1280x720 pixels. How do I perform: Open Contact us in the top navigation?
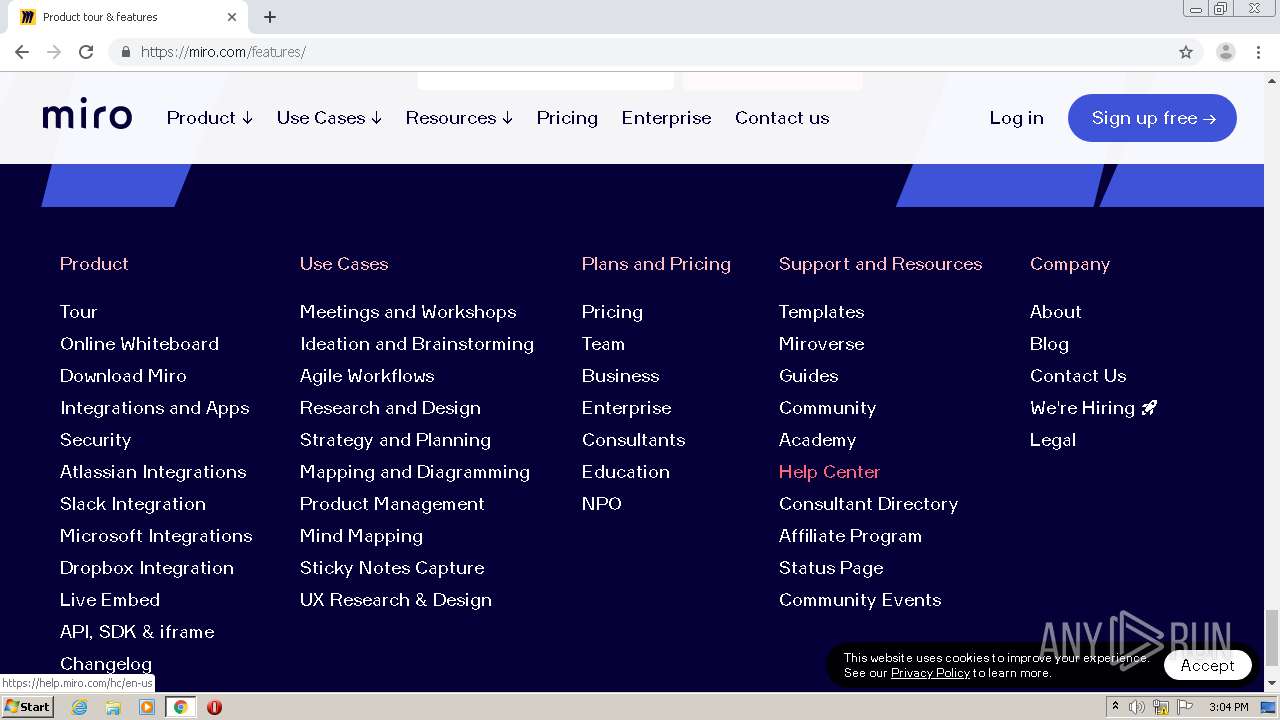click(782, 118)
